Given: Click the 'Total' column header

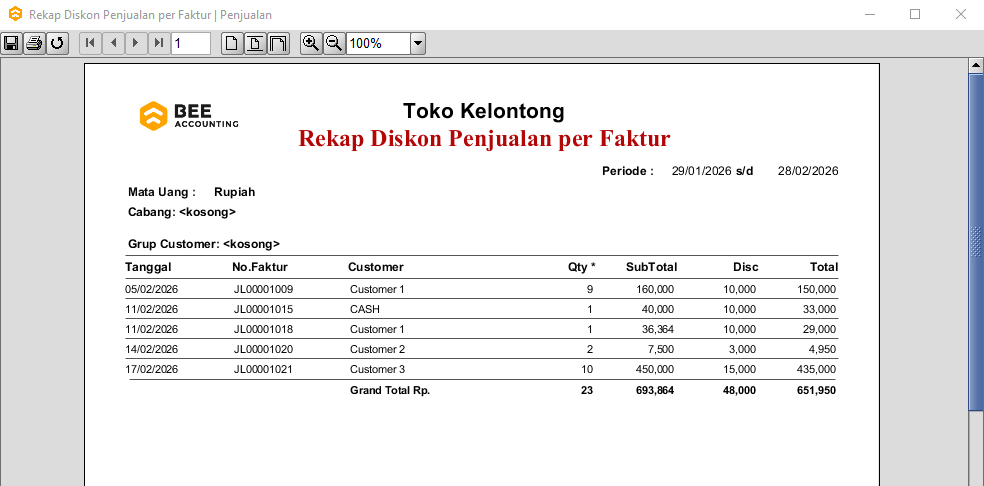Looking at the screenshot, I should (x=824, y=267).
